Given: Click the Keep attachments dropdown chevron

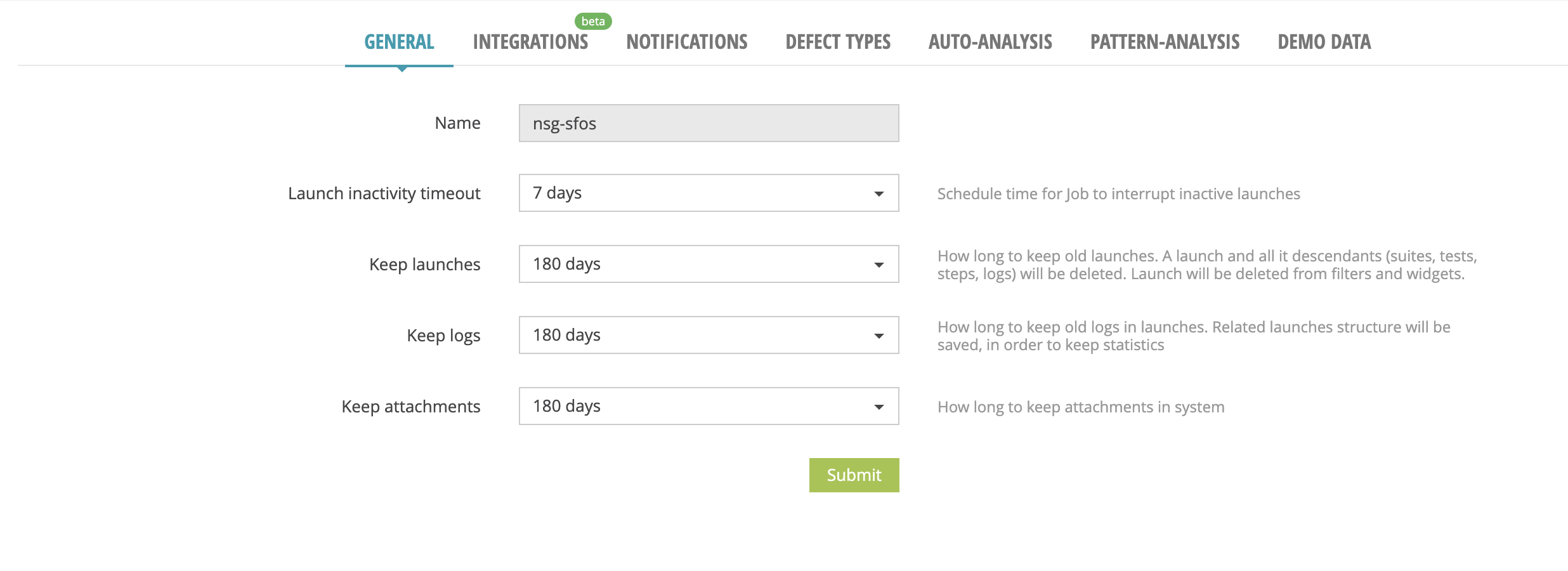Looking at the screenshot, I should (x=880, y=407).
